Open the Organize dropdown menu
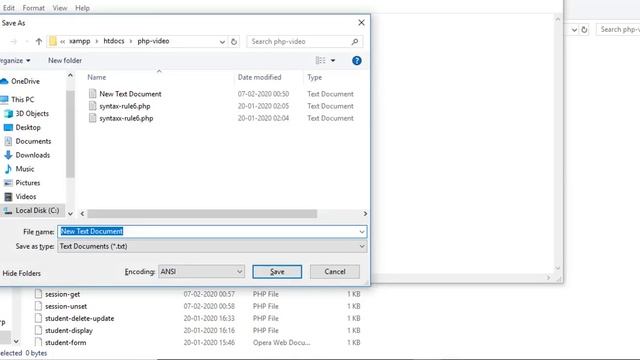Image resolution: width=640 pixels, height=360 pixels. tap(15, 61)
